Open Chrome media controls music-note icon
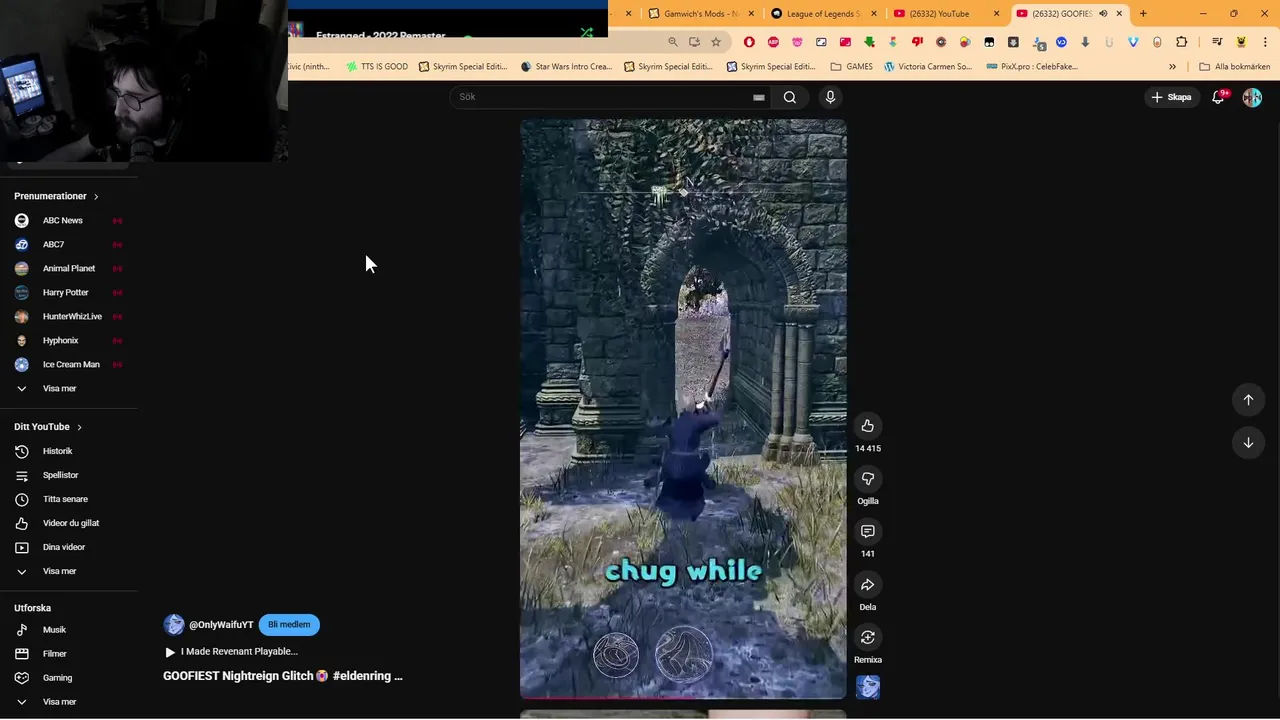Viewport: 1280px width, 720px height. [x=1217, y=42]
